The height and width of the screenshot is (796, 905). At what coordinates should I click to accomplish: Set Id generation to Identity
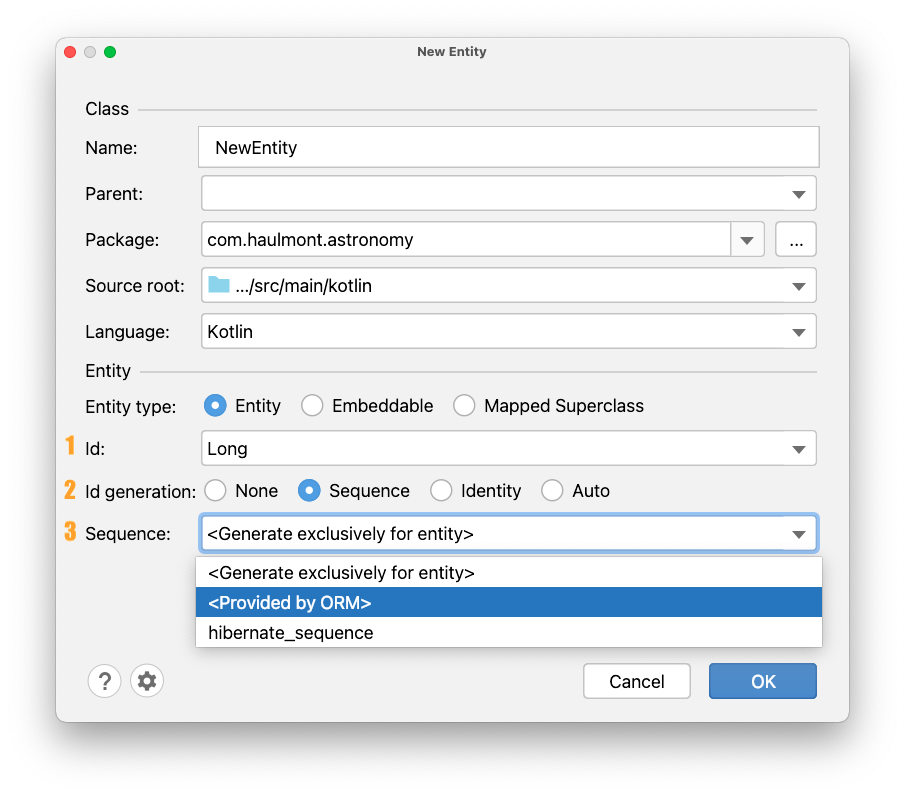pos(441,491)
